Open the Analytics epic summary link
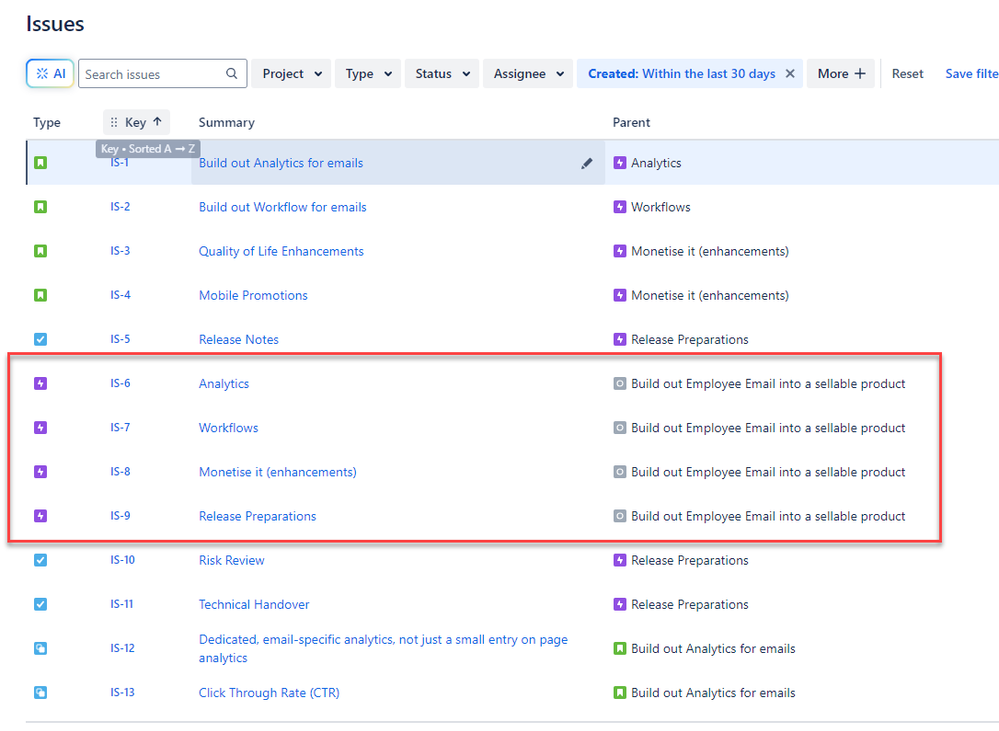 [224, 384]
